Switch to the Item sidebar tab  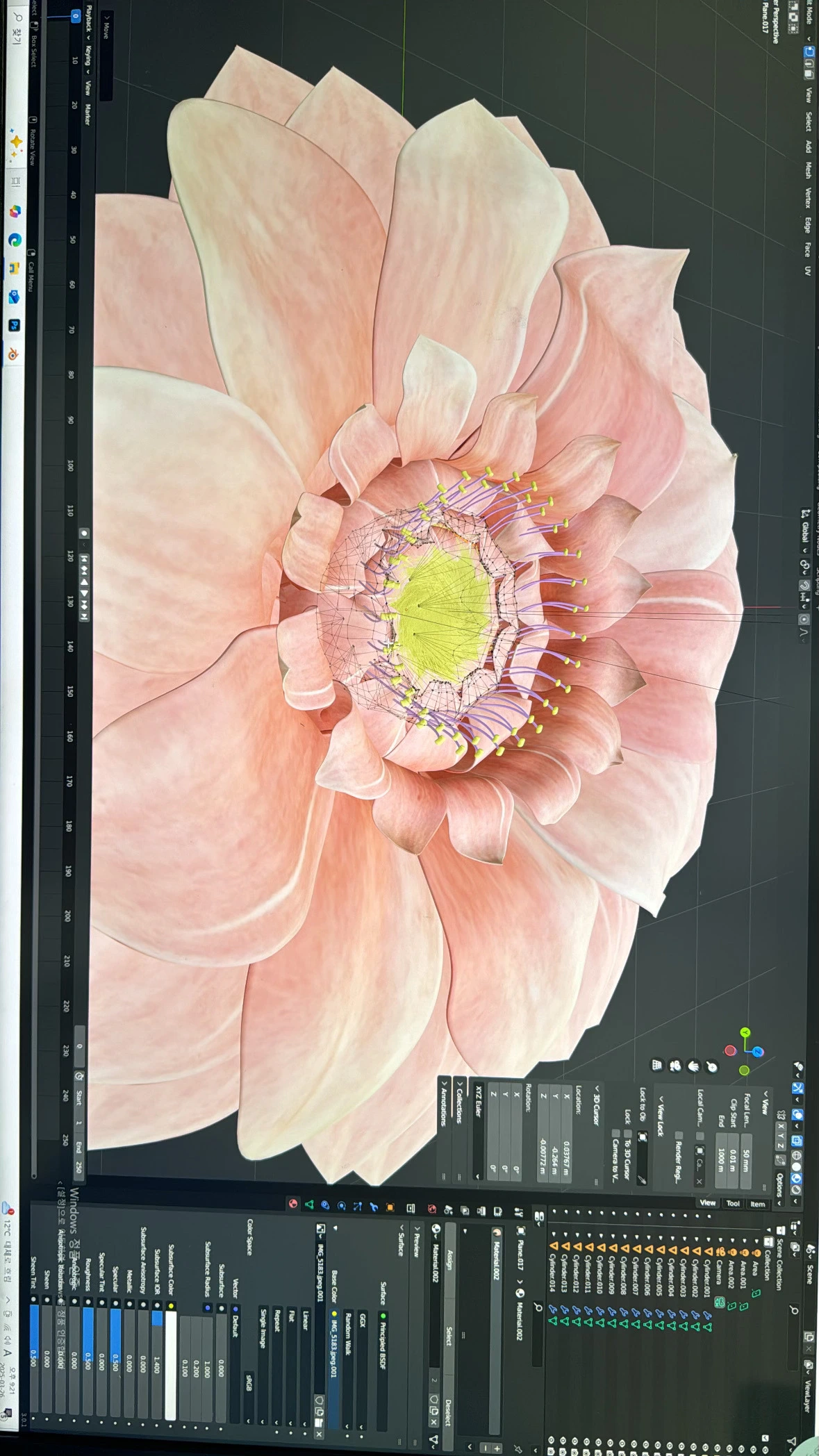[x=758, y=1204]
